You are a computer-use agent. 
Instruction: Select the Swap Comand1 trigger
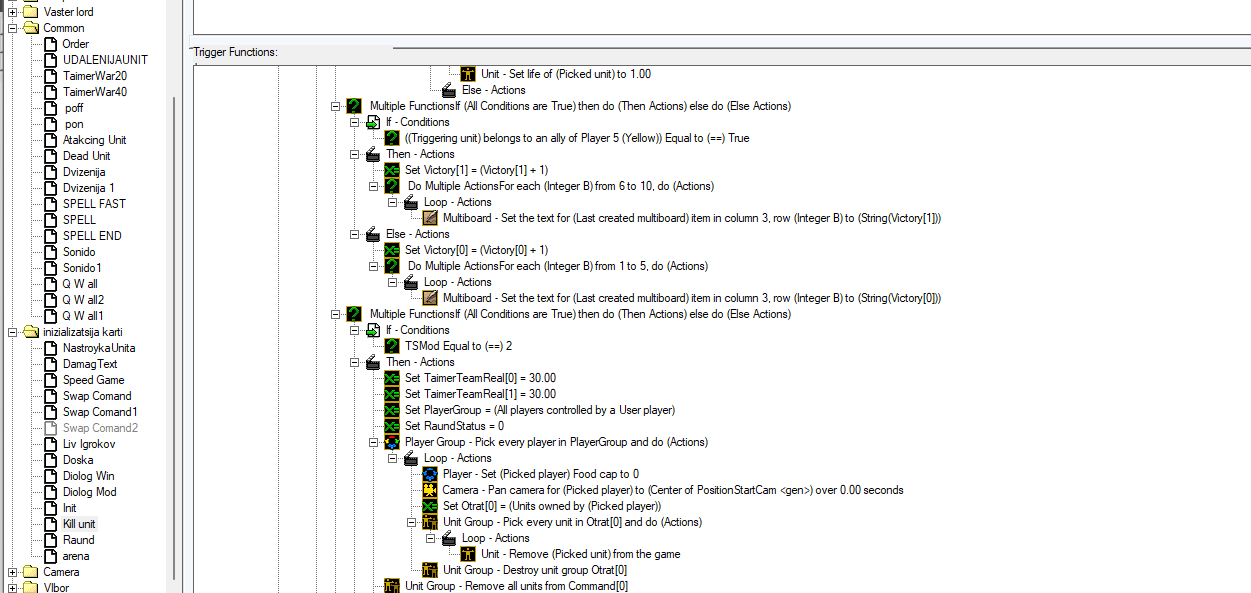100,412
